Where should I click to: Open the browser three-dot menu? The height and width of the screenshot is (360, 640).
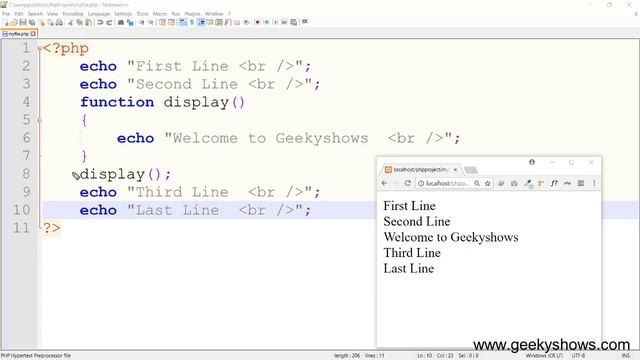tap(594, 184)
